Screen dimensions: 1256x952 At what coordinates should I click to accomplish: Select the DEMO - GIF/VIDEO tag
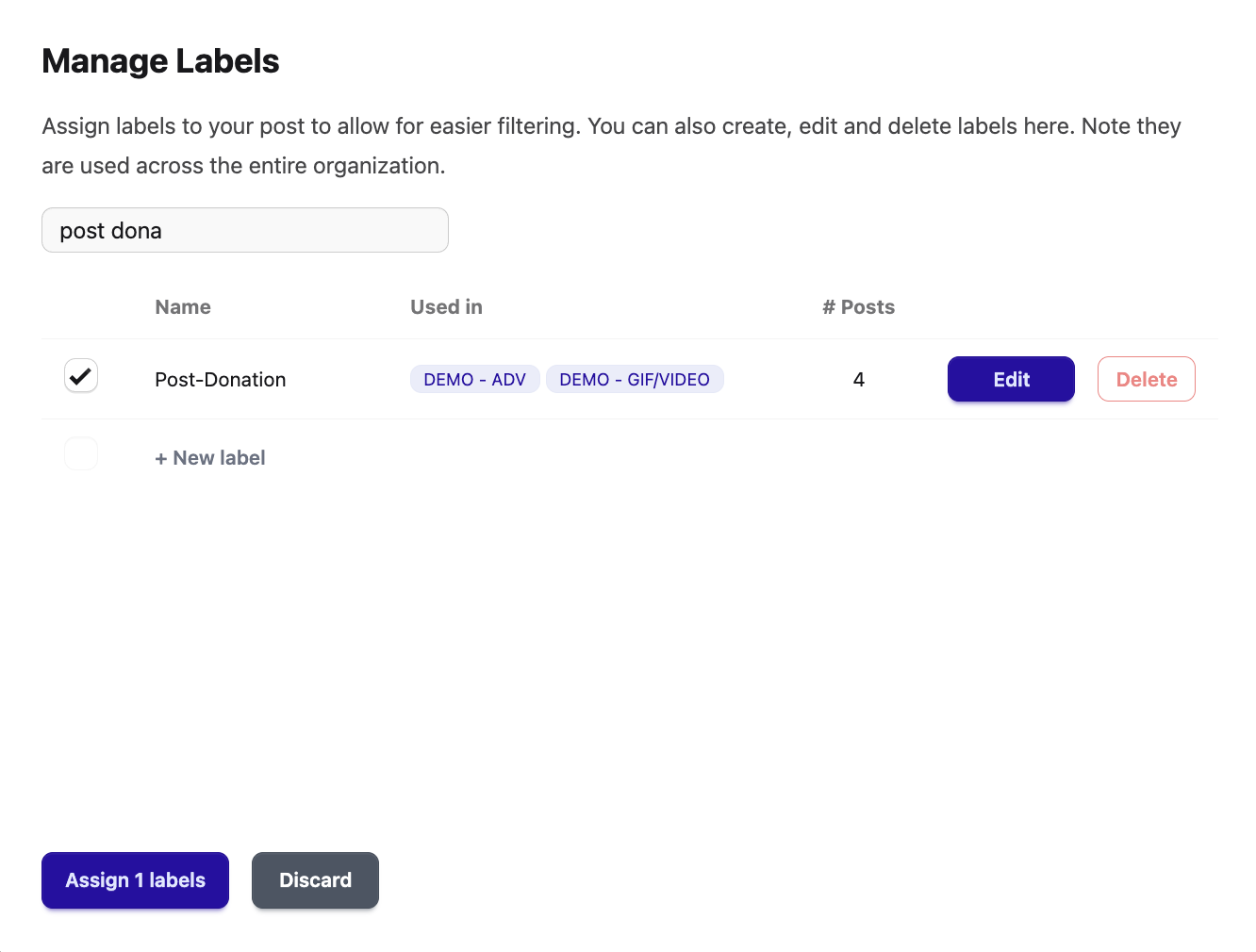635,379
